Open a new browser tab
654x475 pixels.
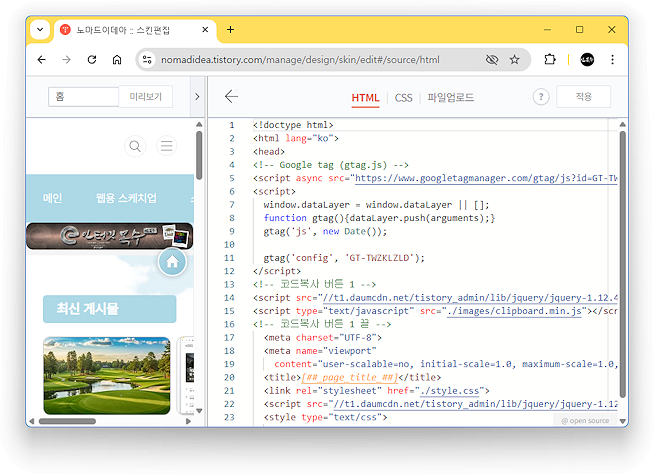(x=230, y=30)
